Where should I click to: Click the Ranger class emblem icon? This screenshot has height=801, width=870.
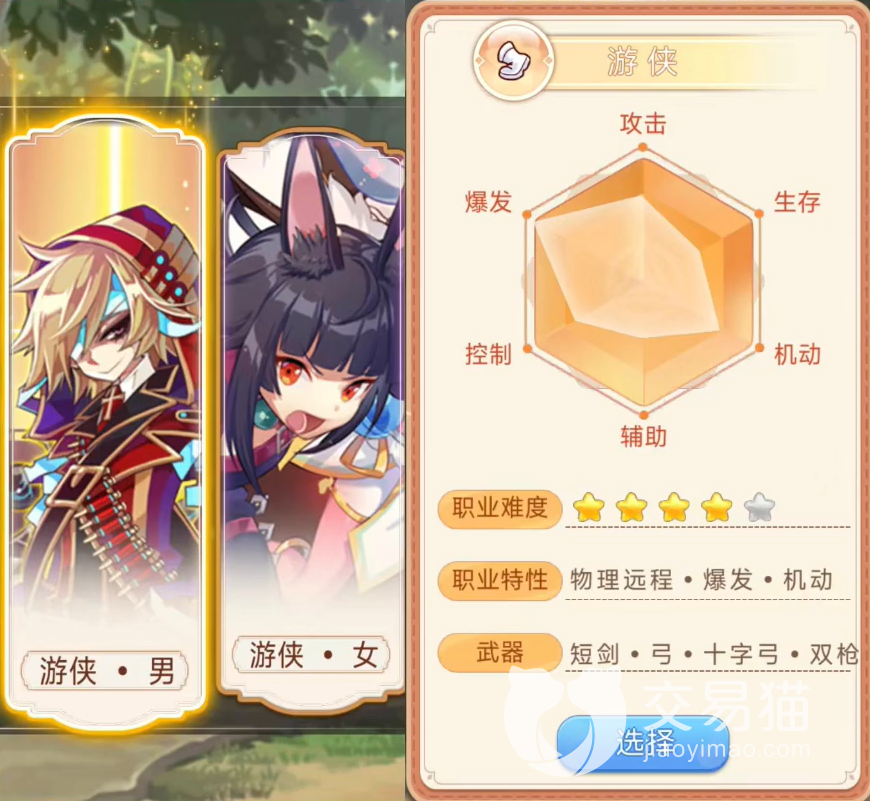513,60
